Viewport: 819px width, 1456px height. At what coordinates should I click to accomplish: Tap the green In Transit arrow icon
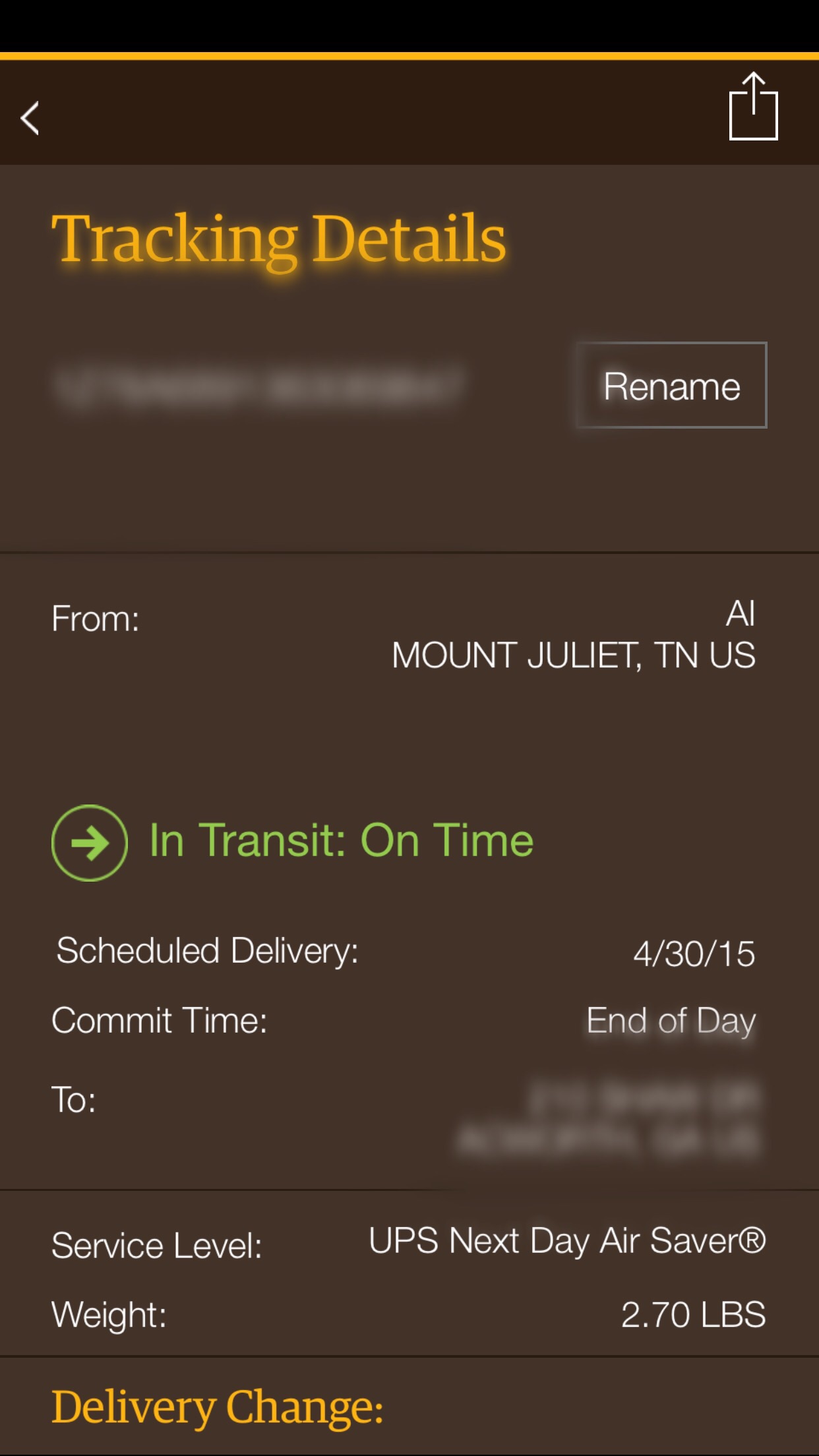[x=90, y=843]
